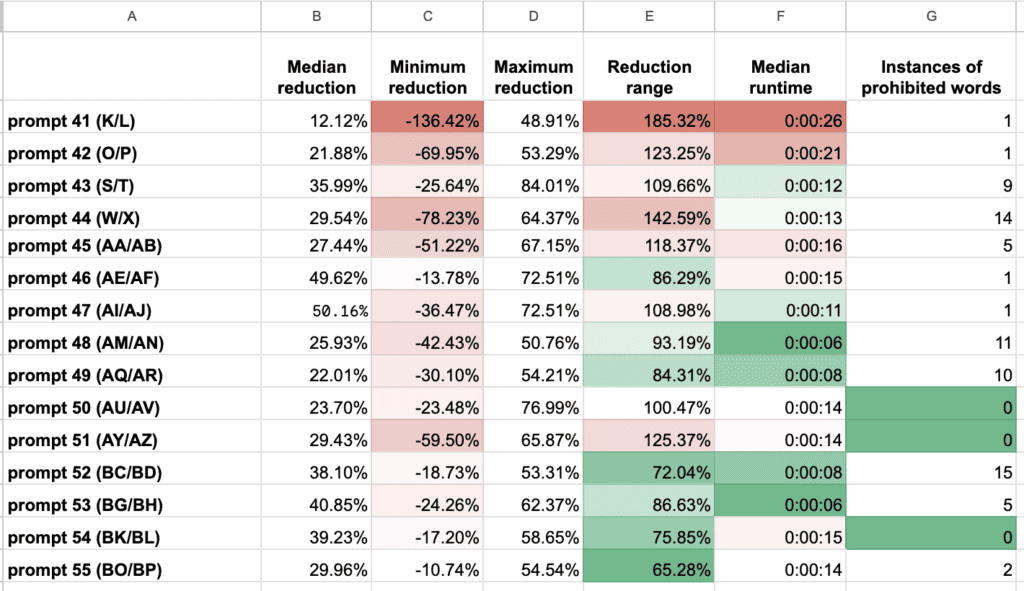Click the -136.42% minimum reduction cell
This screenshot has width=1024, height=591.
[x=427, y=121]
